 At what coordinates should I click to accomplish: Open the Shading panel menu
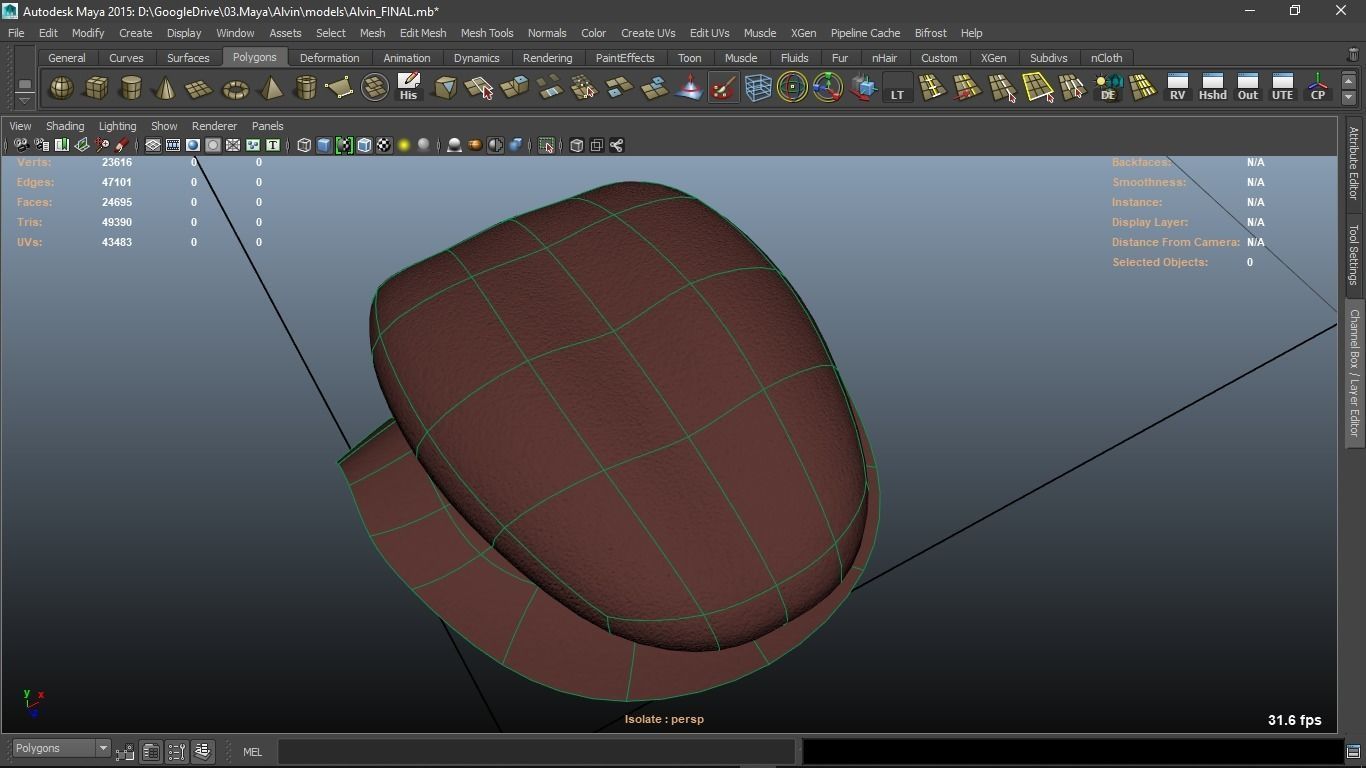pyautogui.click(x=65, y=126)
